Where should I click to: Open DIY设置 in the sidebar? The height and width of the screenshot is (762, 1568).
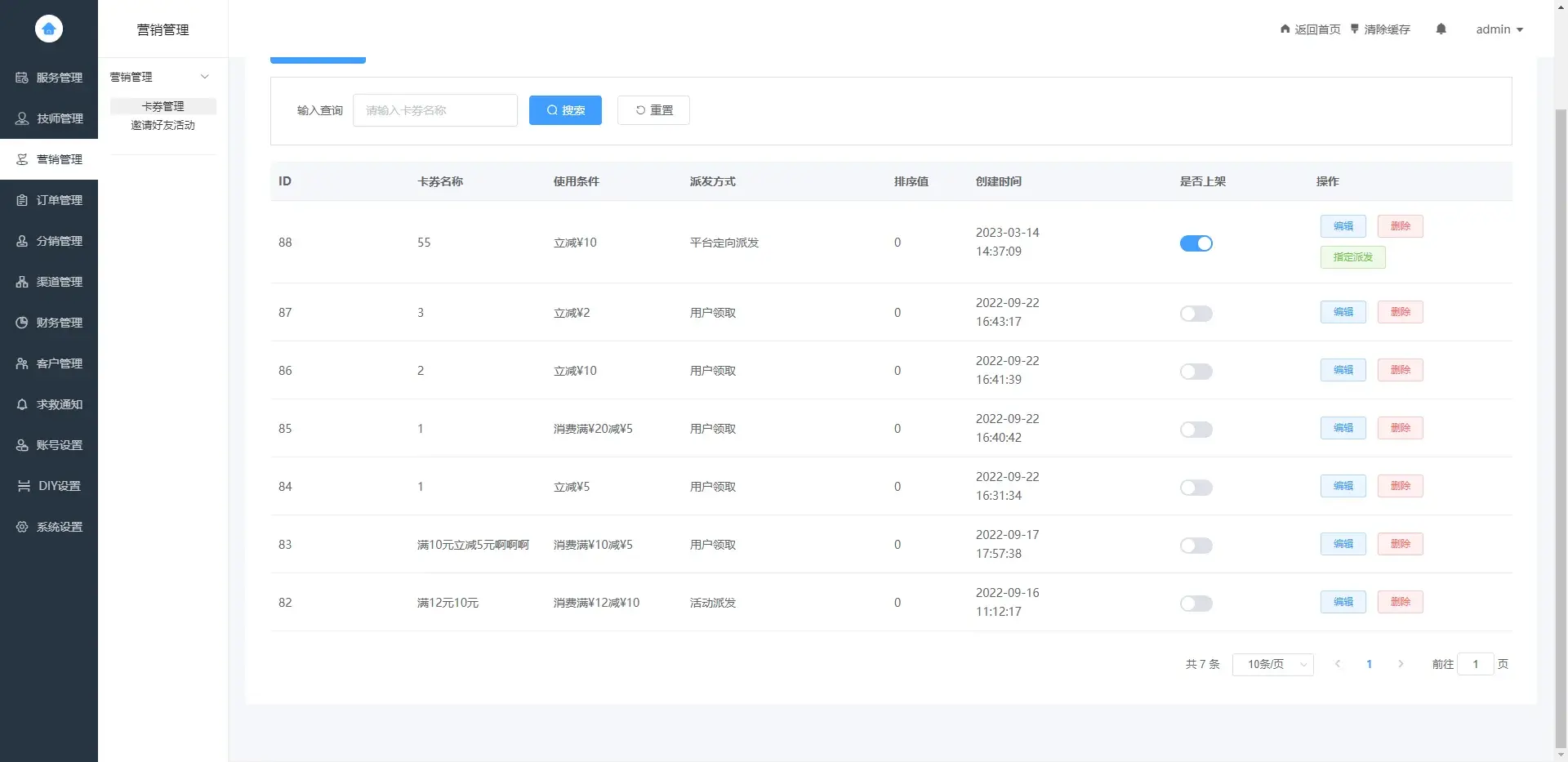pos(49,486)
